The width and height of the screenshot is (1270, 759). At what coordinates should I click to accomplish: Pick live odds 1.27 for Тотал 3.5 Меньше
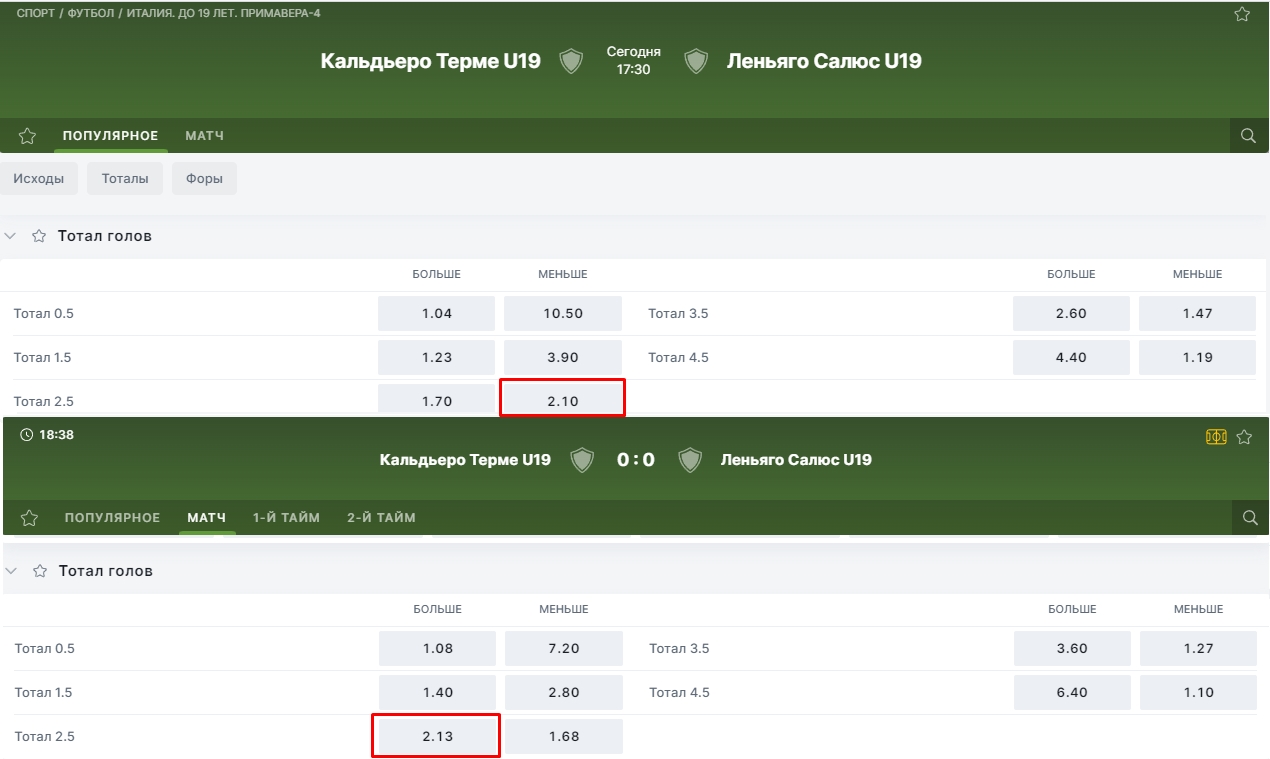click(1198, 648)
